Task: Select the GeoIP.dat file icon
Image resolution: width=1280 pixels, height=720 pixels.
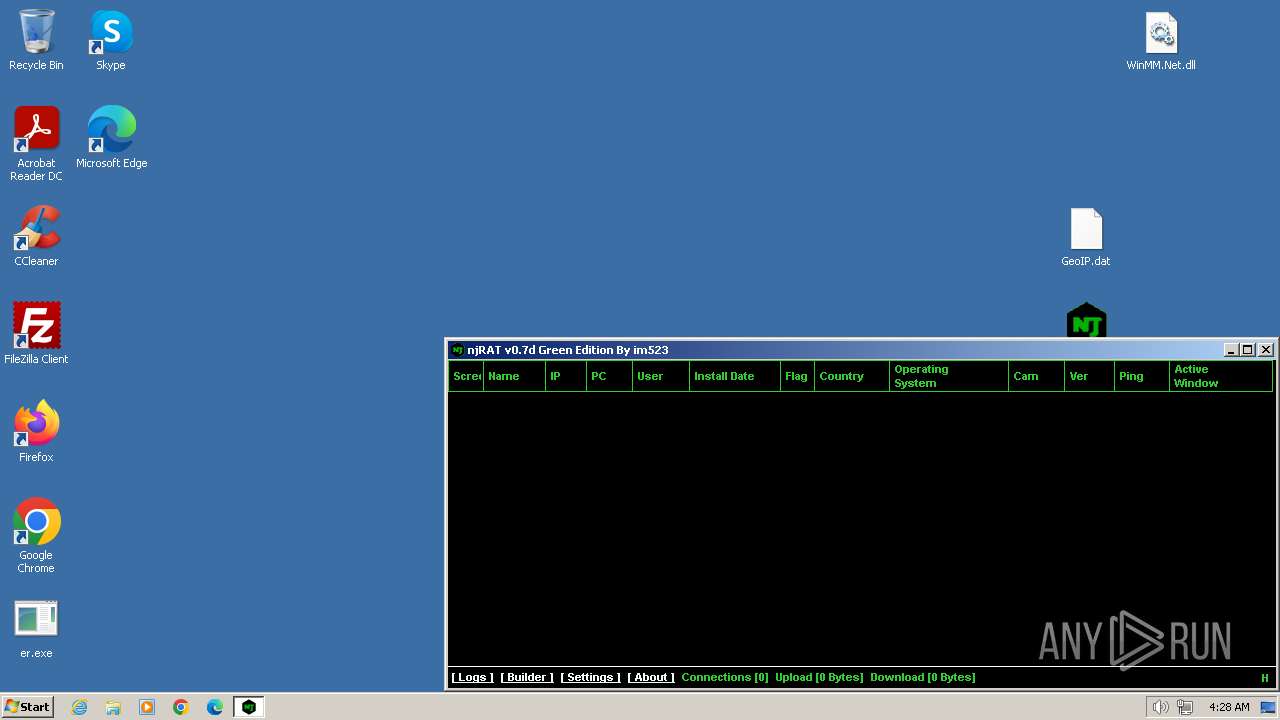Action: [1086, 237]
